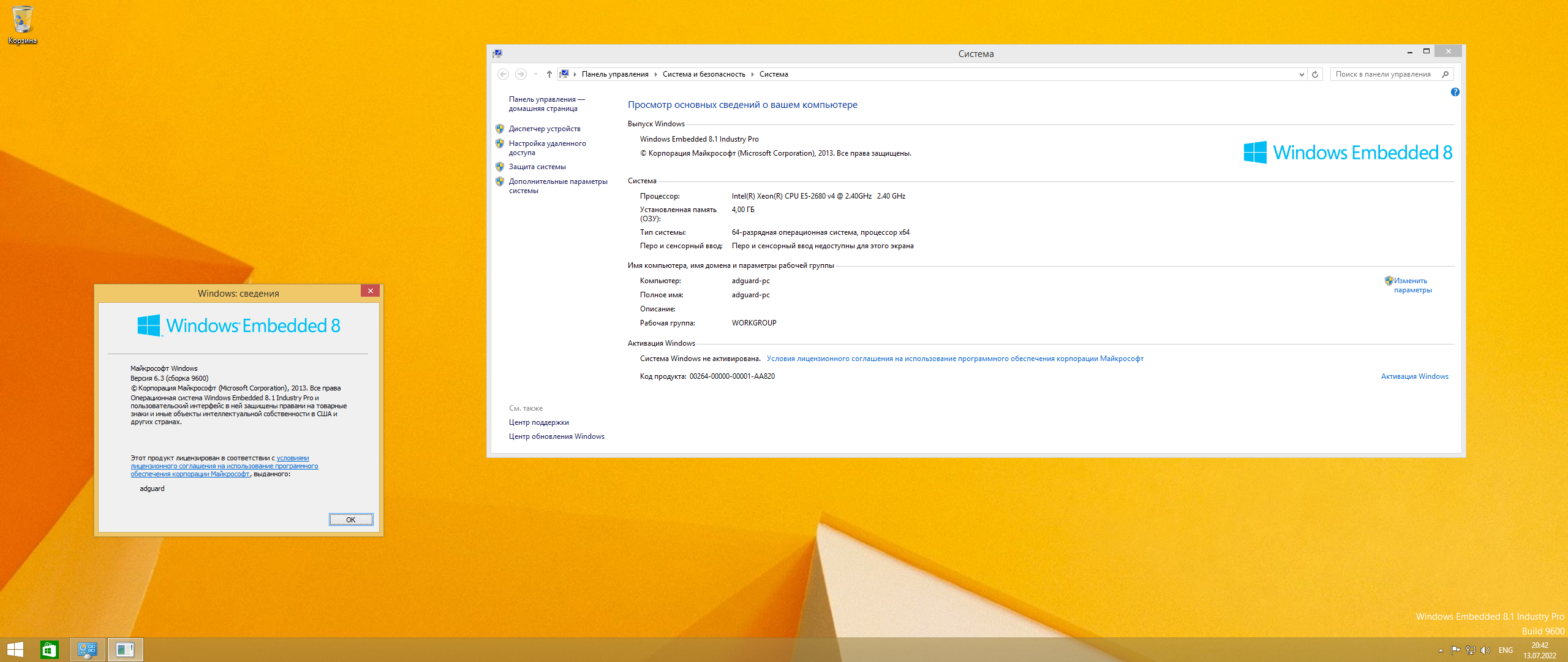
Task: Close the Windows: сведения dialog
Action: pos(370,291)
